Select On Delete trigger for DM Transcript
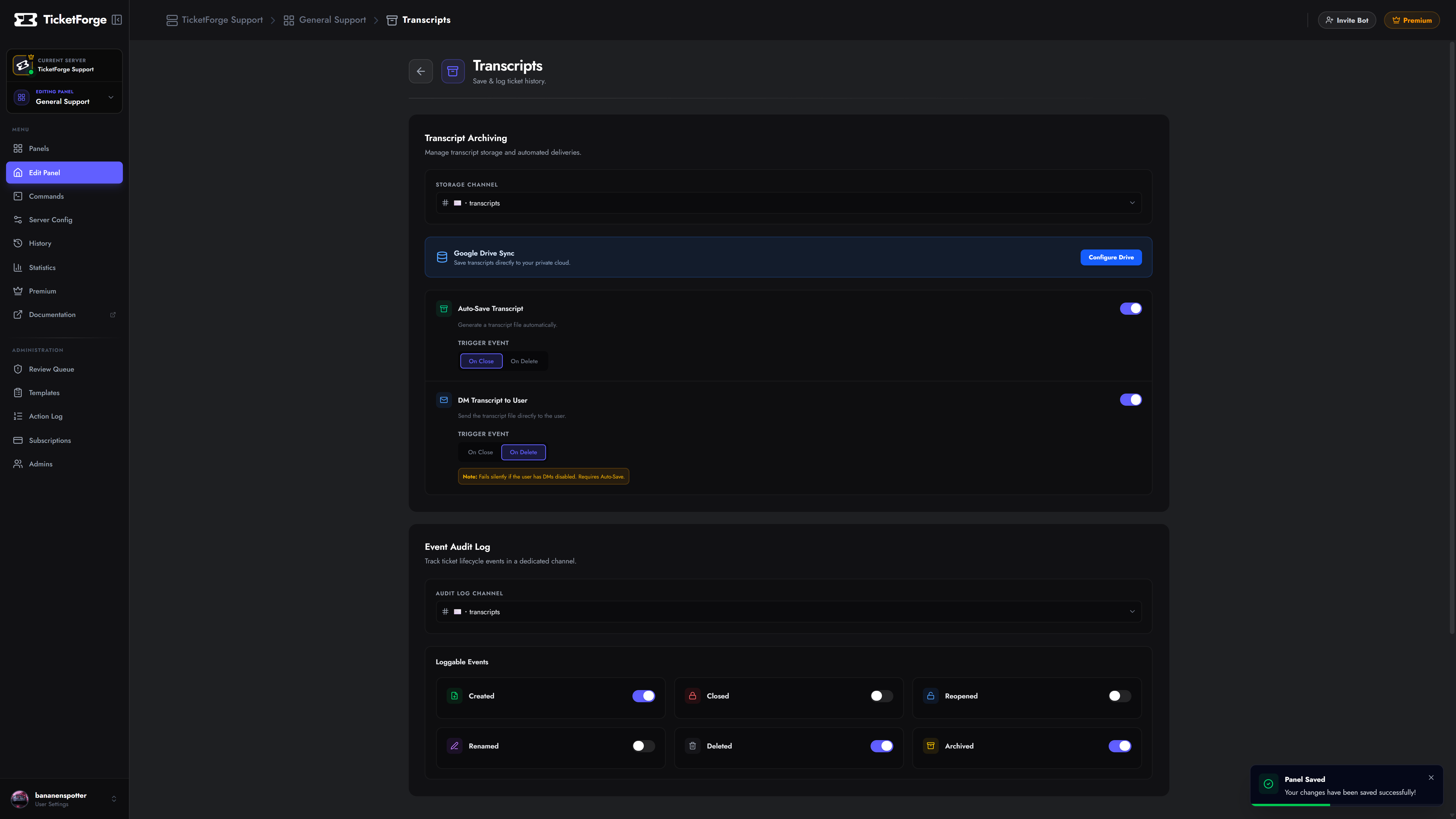Screen dimensions: 1456x819 [524, 452]
